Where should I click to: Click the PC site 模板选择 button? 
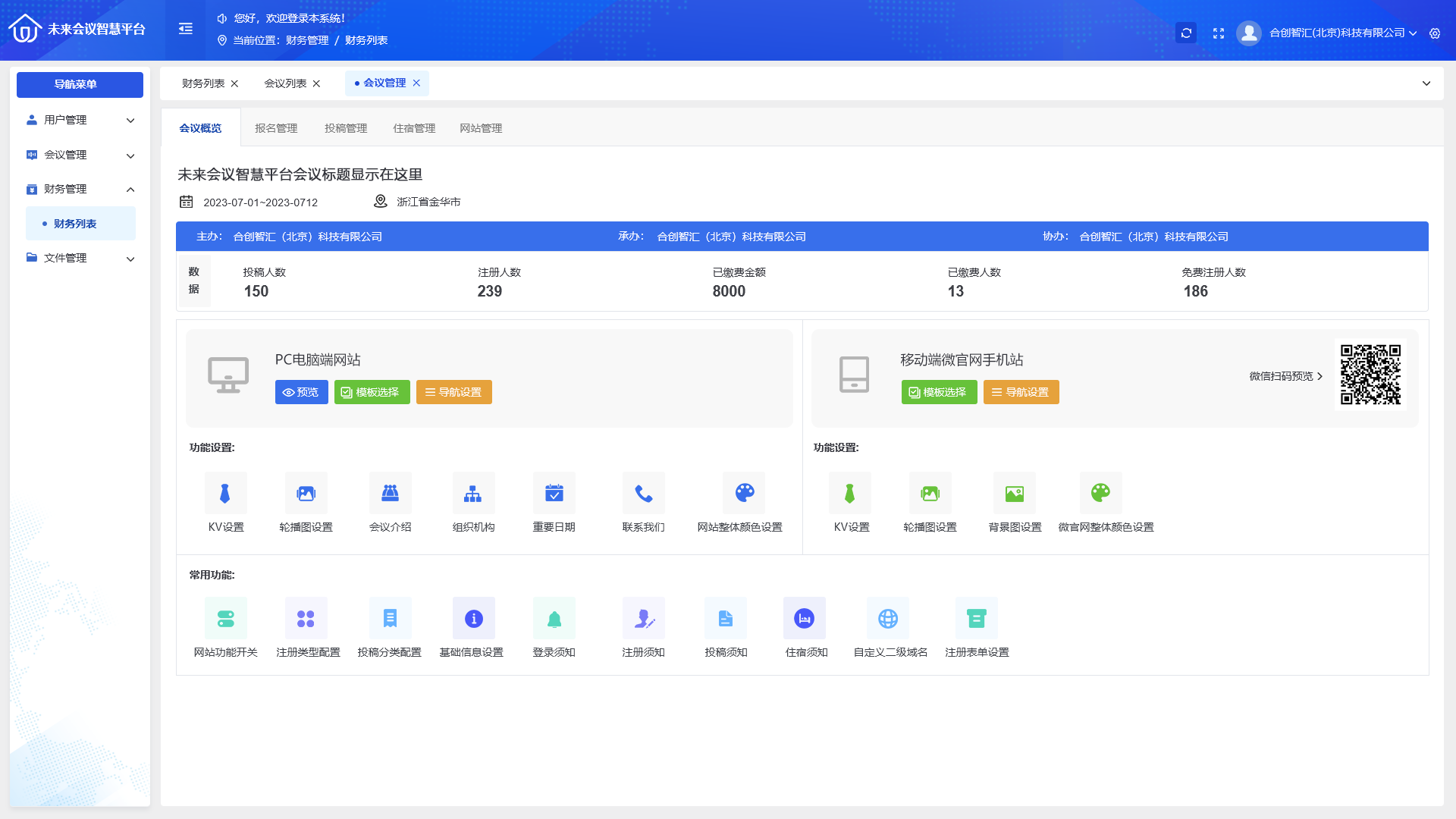[372, 392]
